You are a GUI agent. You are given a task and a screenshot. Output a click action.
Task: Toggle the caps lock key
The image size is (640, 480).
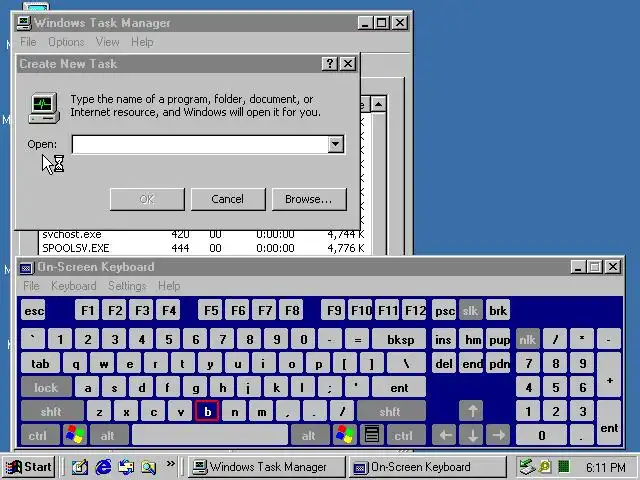46,387
